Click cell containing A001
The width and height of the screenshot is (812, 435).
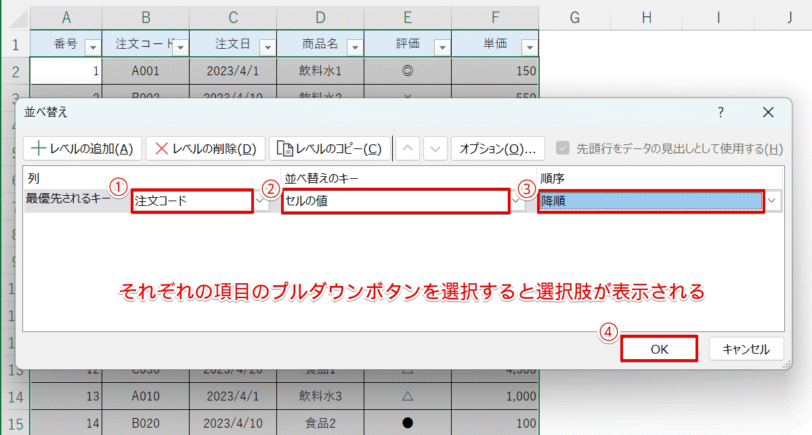[146, 71]
